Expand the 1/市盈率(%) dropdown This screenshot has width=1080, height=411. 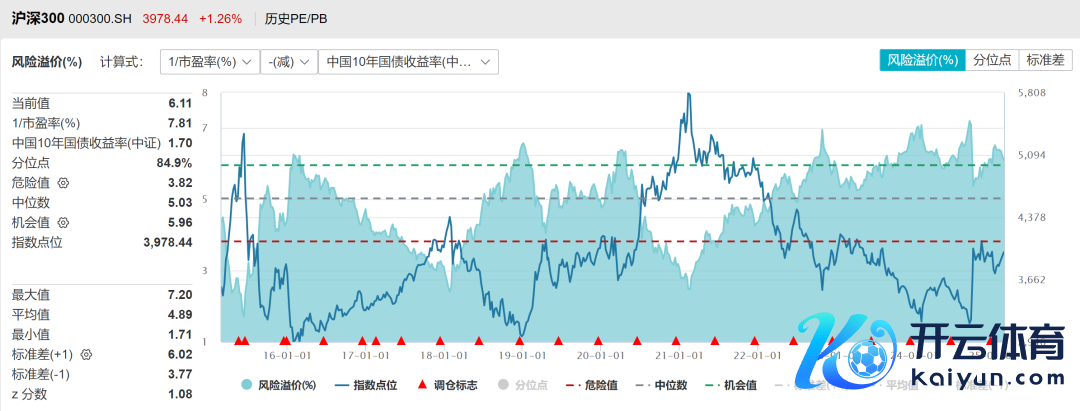point(208,62)
